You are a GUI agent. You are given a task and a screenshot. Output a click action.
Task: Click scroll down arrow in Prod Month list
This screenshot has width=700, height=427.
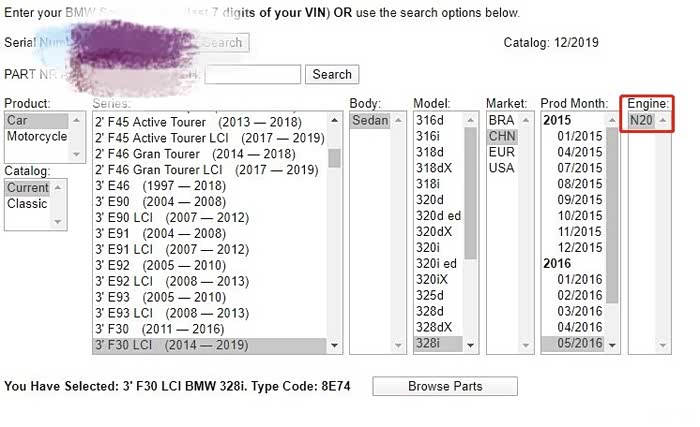[612, 345]
